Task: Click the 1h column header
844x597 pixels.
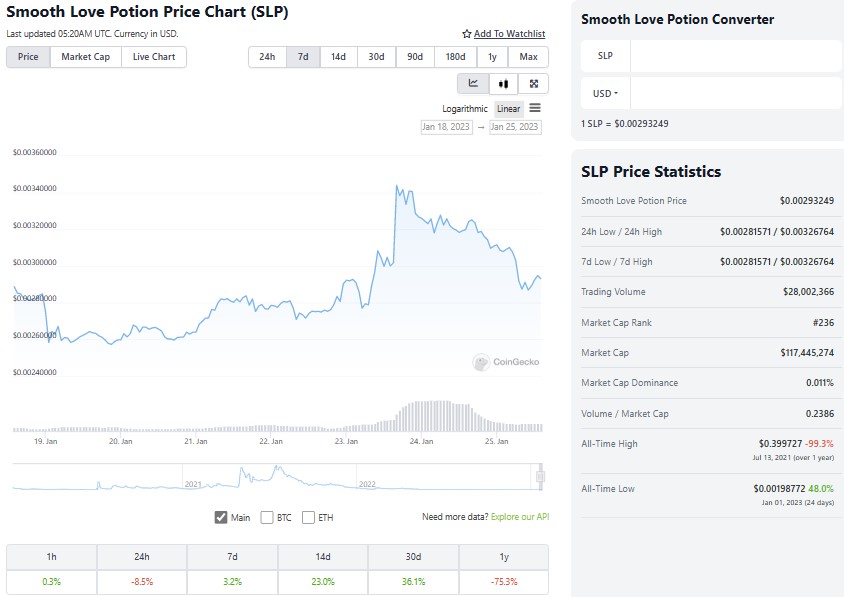Action: click(x=52, y=557)
